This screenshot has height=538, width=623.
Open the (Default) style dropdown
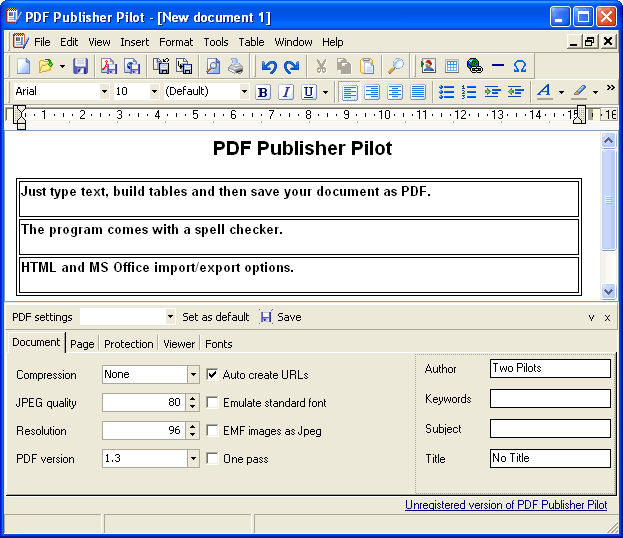pyautogui.click(x=244, y=92)
